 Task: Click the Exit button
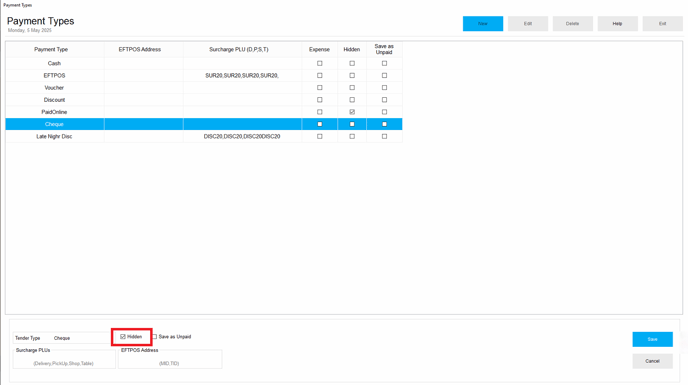click(663, 24)
